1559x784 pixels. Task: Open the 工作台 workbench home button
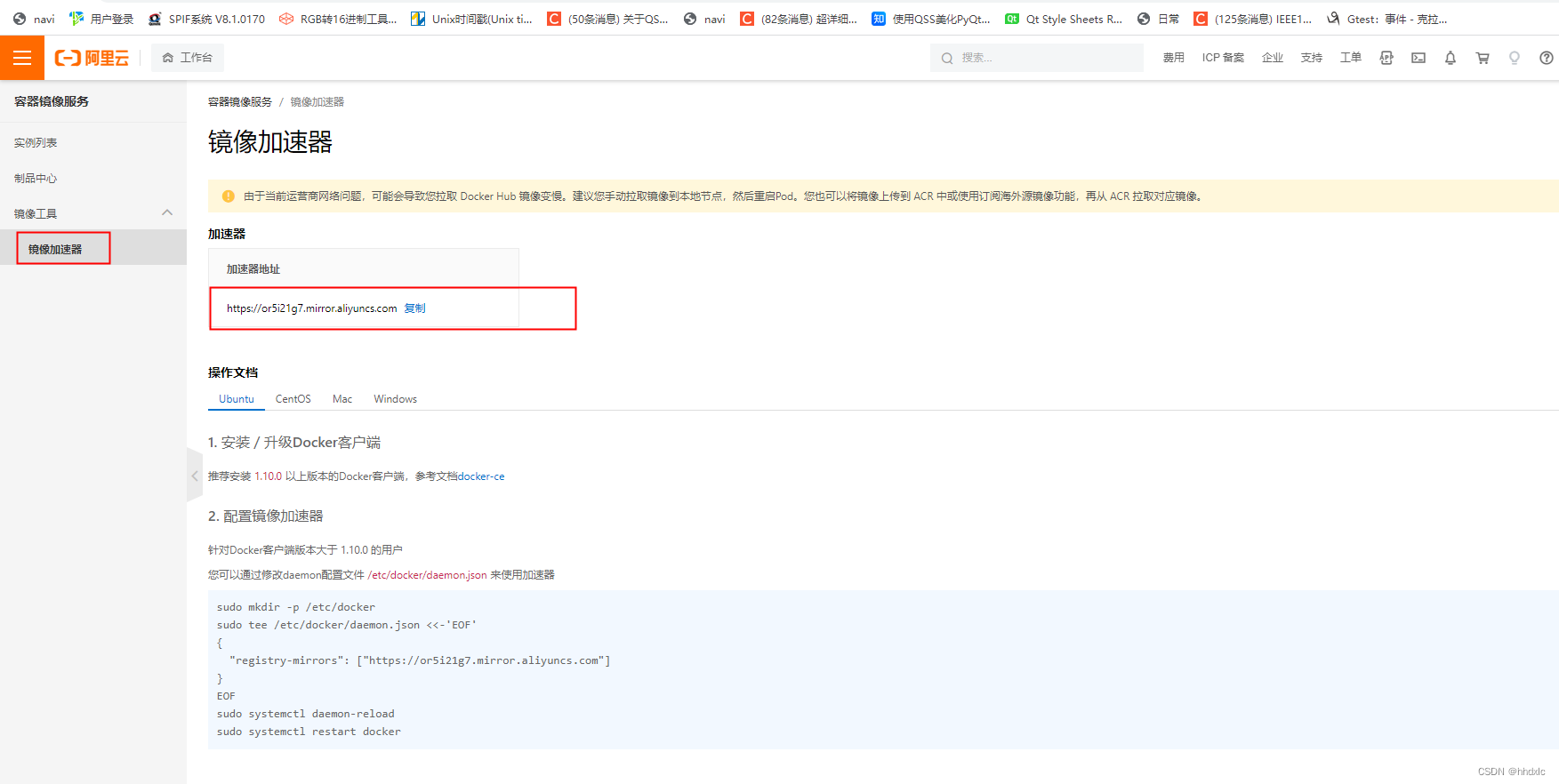[x=188, y=58]
